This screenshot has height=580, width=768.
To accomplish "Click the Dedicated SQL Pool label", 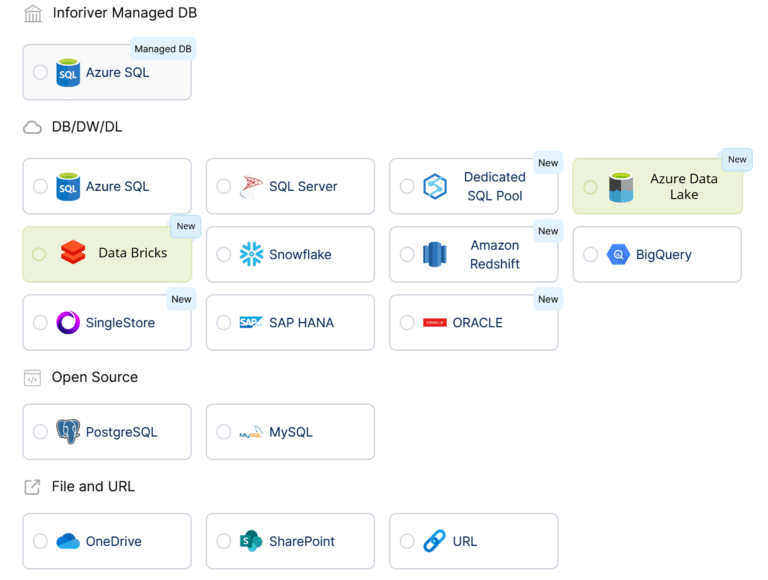I will pos(494,186).
